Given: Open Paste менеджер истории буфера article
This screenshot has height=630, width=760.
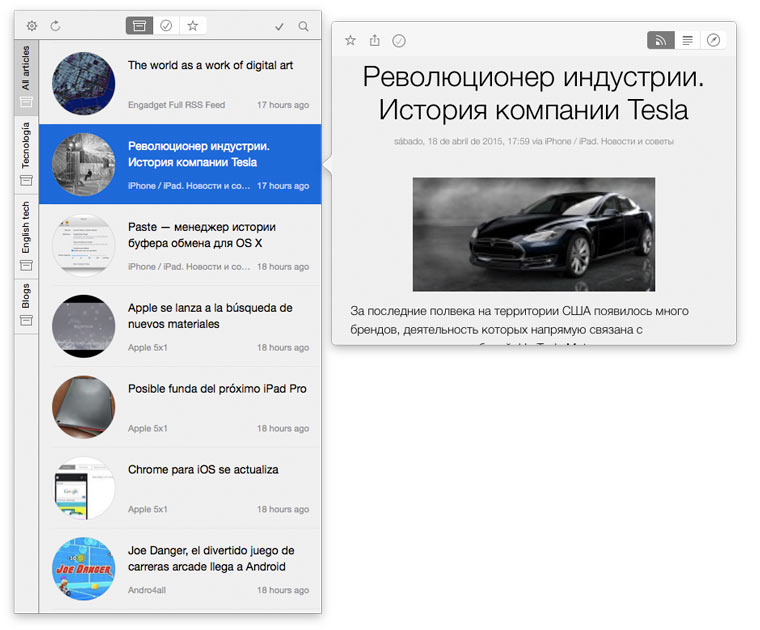Looking at the screenshot, I should (180, 245).
